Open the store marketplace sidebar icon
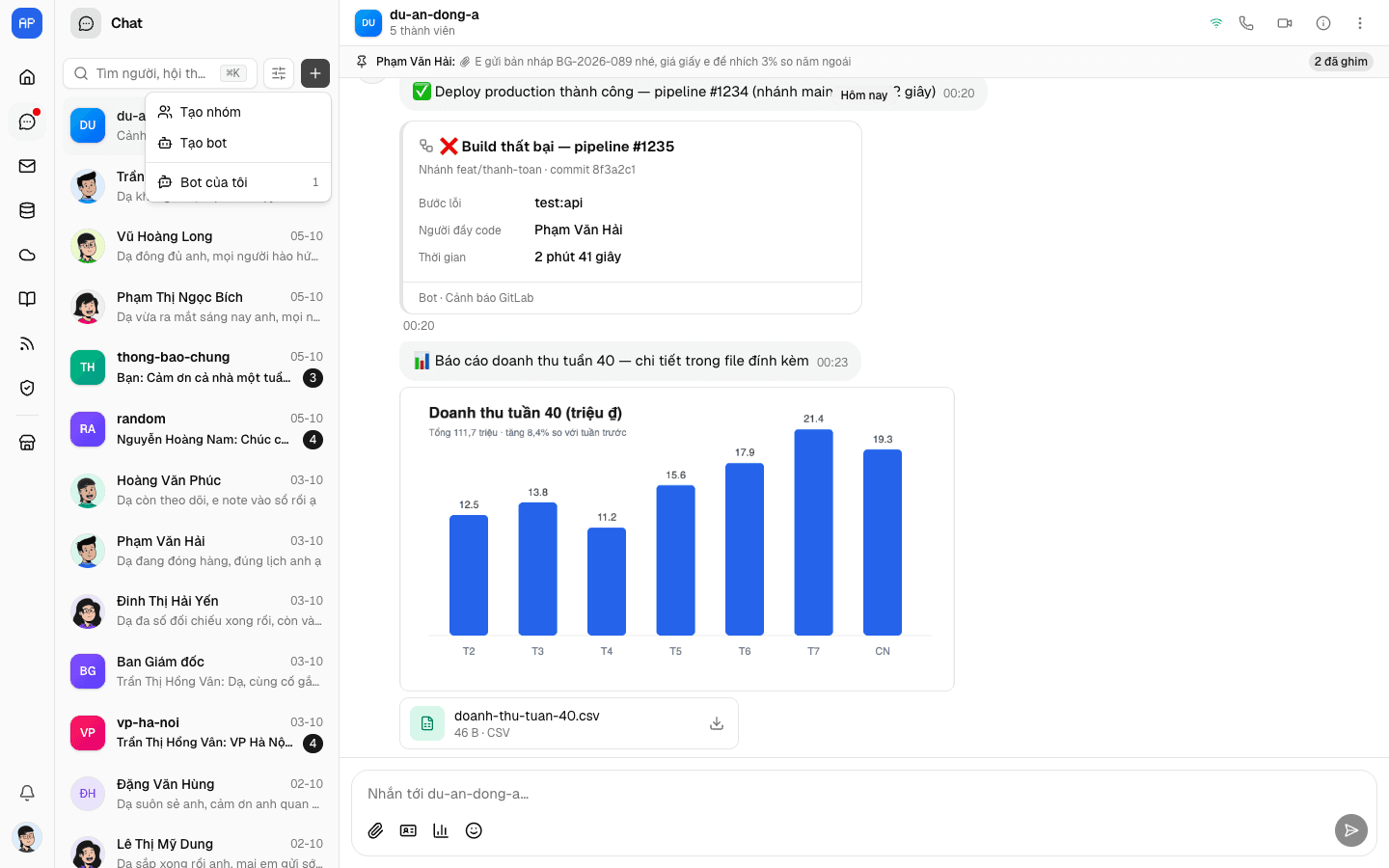This screenshot has height=868, width=1389. pyautogui.click(x=27, y=443)
